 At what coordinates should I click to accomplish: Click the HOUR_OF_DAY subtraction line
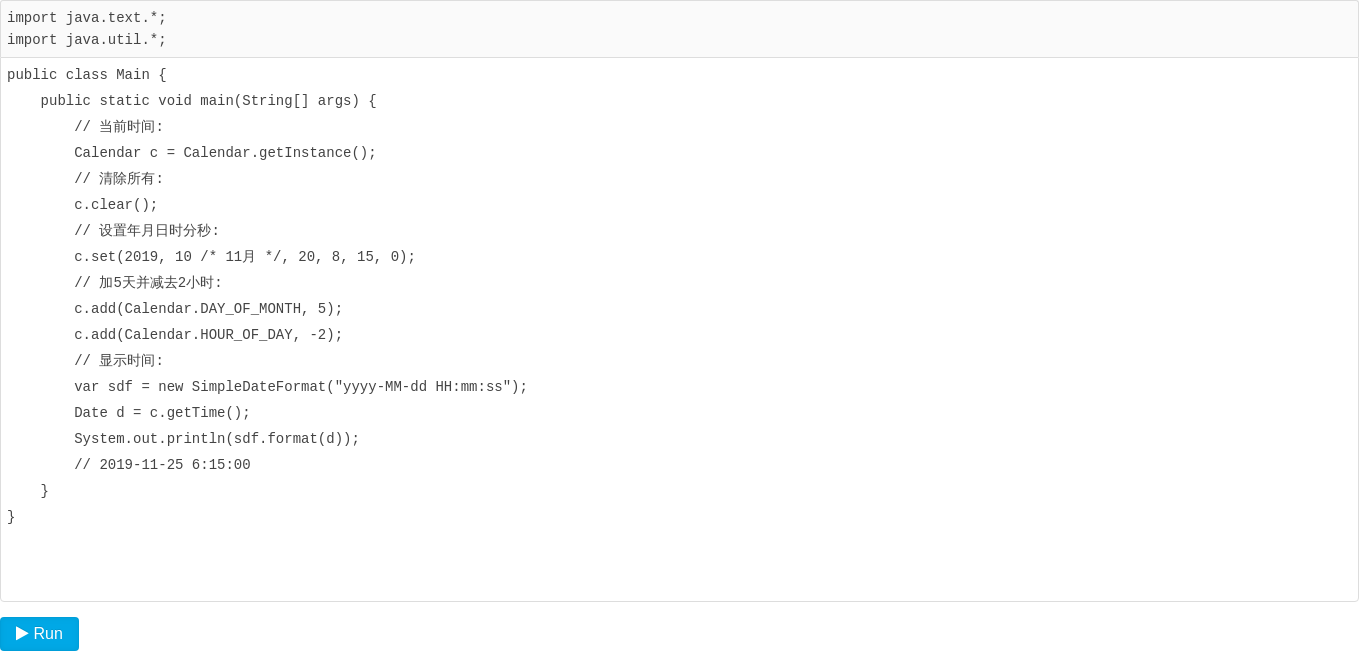[207, 334]
